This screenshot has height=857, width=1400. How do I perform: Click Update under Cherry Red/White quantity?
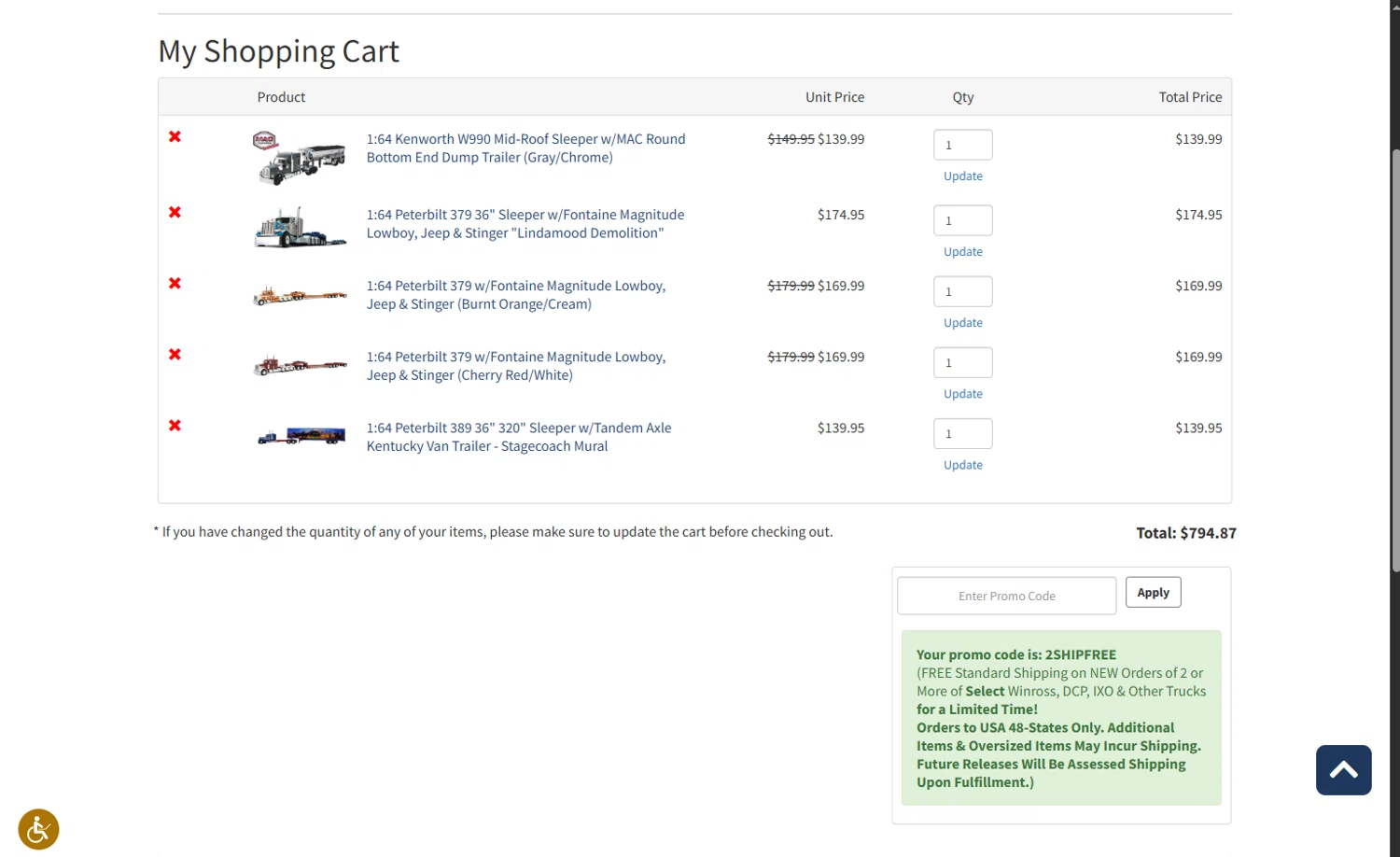(x=963, y=393)
